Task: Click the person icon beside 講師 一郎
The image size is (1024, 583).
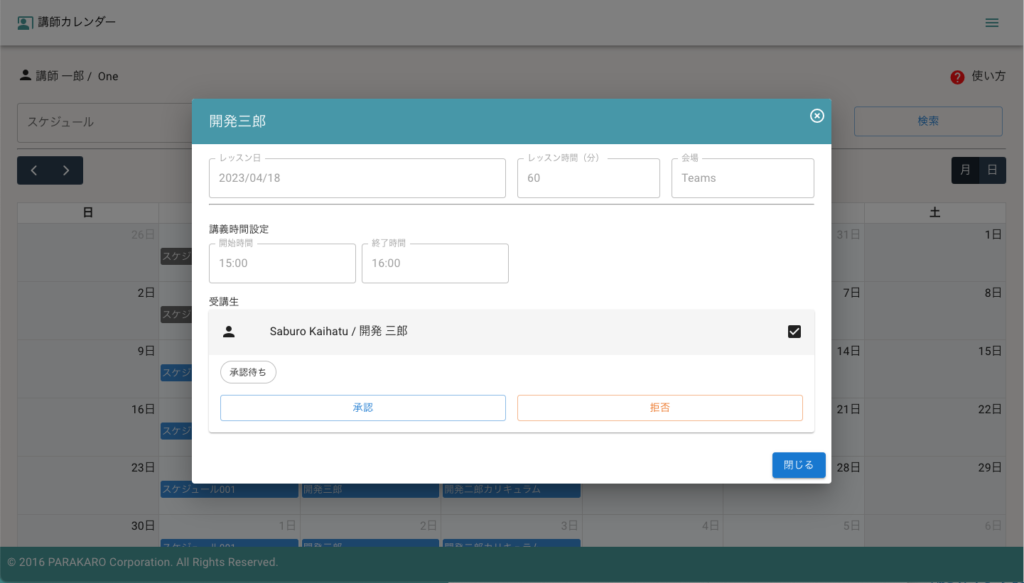Action: pos(25,76)
